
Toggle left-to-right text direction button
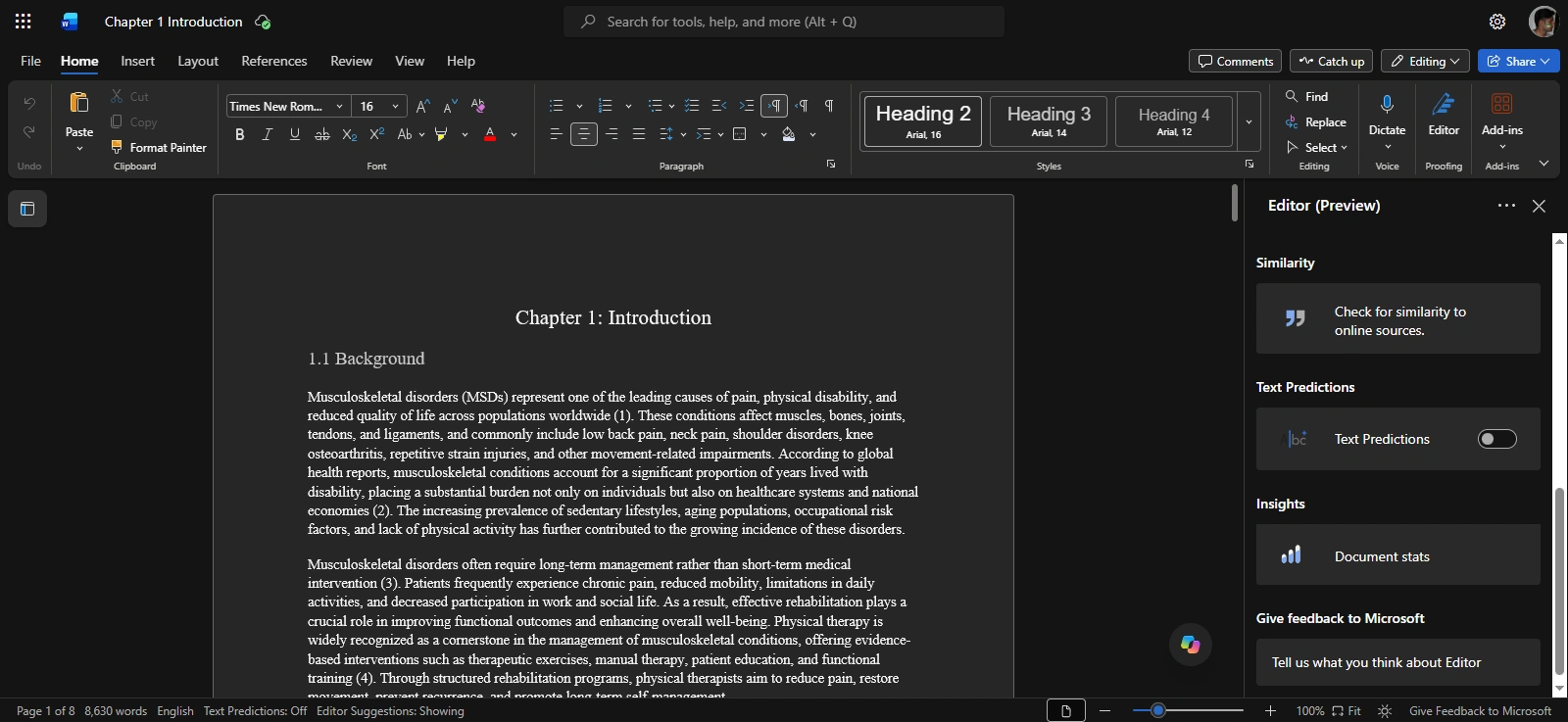click(x=774, y=106)
